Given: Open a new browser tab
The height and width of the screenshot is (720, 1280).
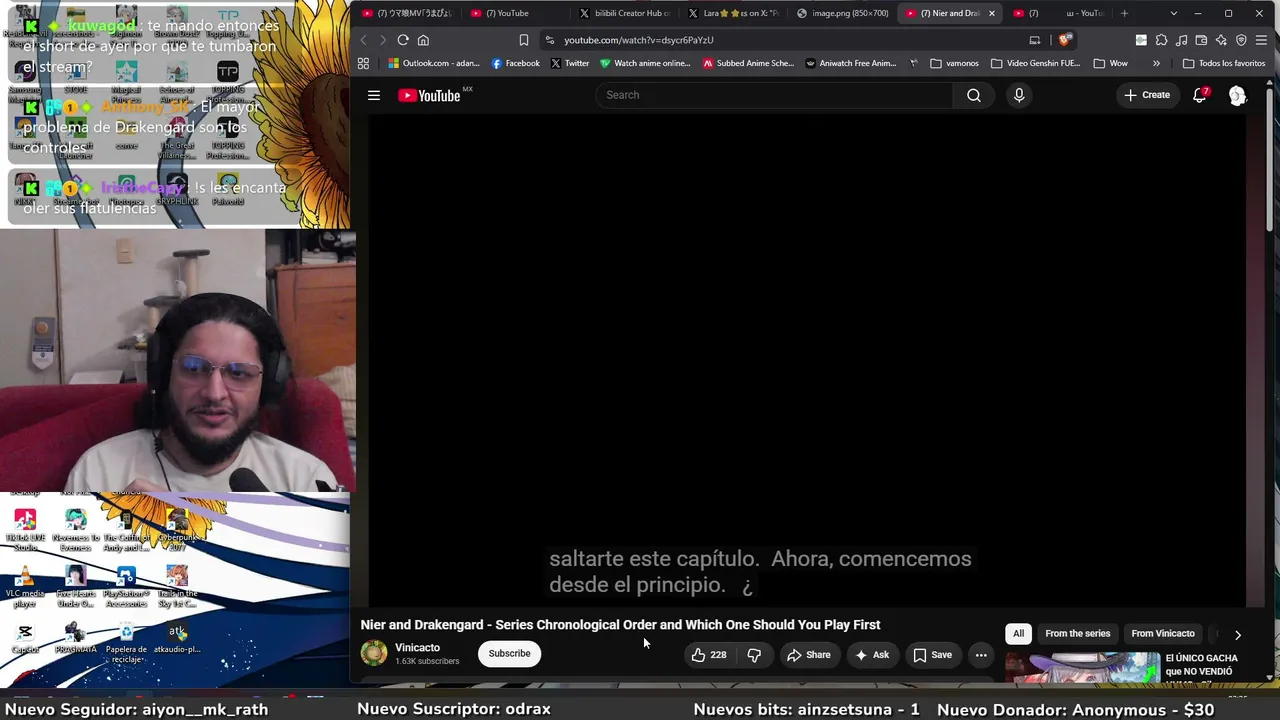Looking at the screenshot, I should coord(1124,13).
